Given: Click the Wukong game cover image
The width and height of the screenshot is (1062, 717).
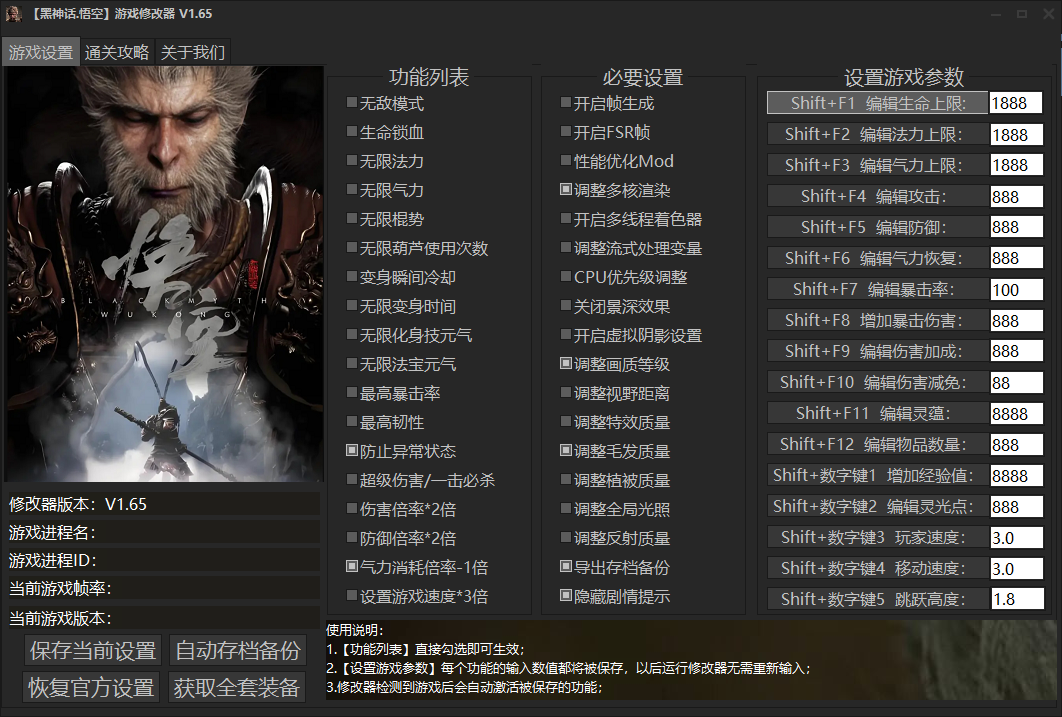Looking at the screenshot, I should 165,274.
